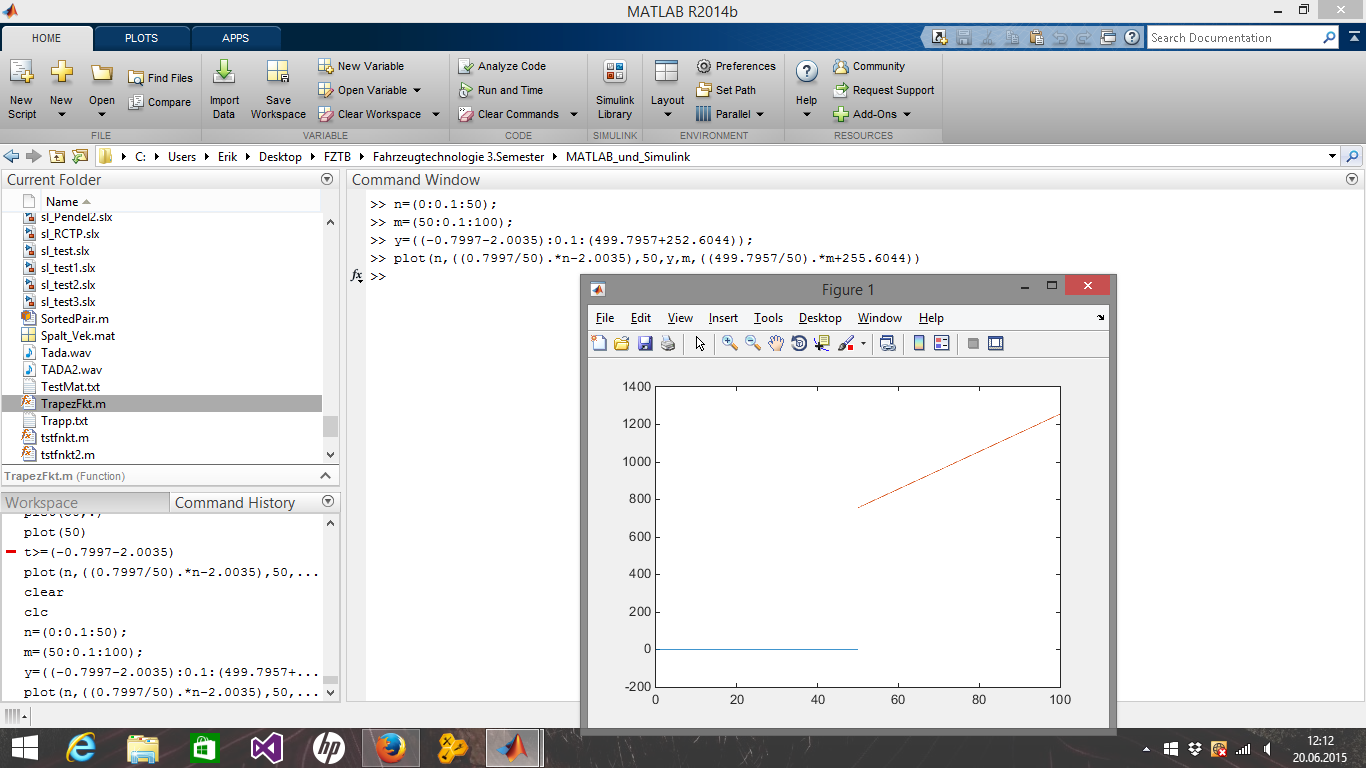Select the Data Cursor tool
The height and width of the screenshot is (768, 1366).
click(x=822, y=344)
